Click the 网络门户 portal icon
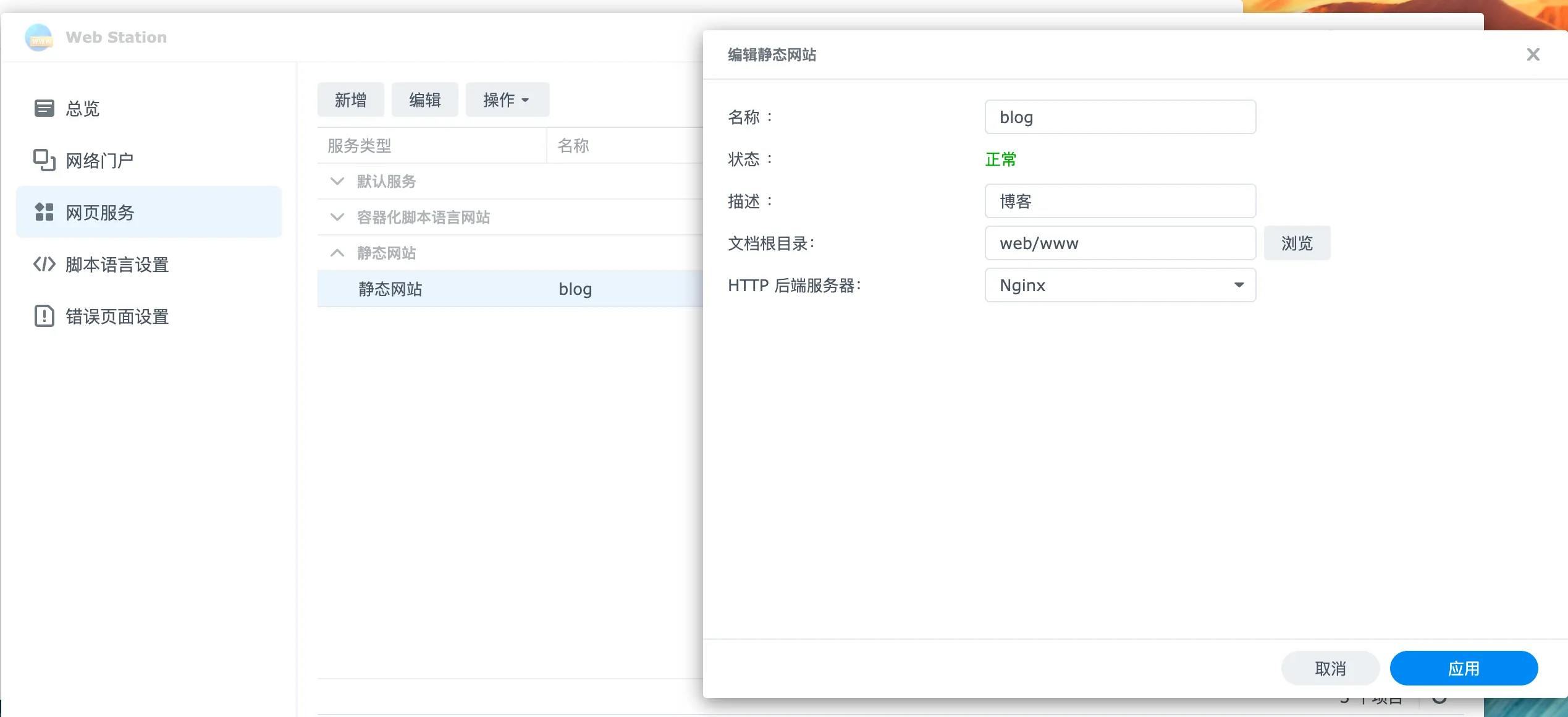 (44, 161)
